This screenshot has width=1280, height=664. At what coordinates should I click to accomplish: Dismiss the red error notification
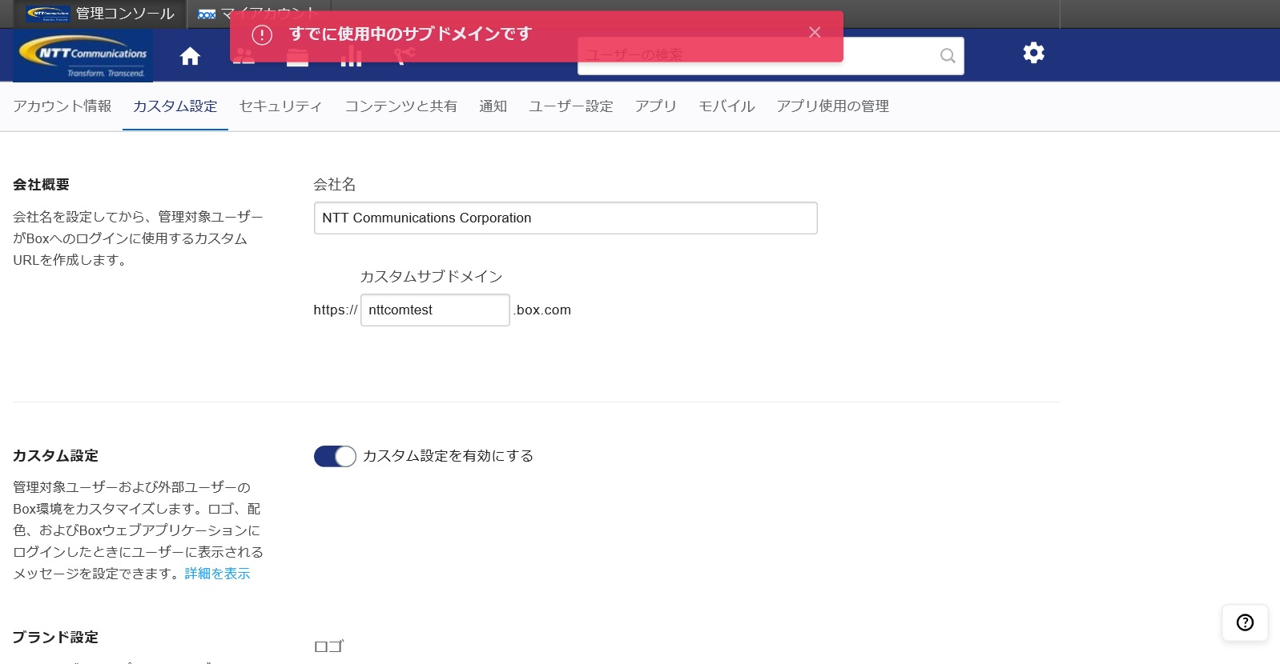click(x=814, y=32)
